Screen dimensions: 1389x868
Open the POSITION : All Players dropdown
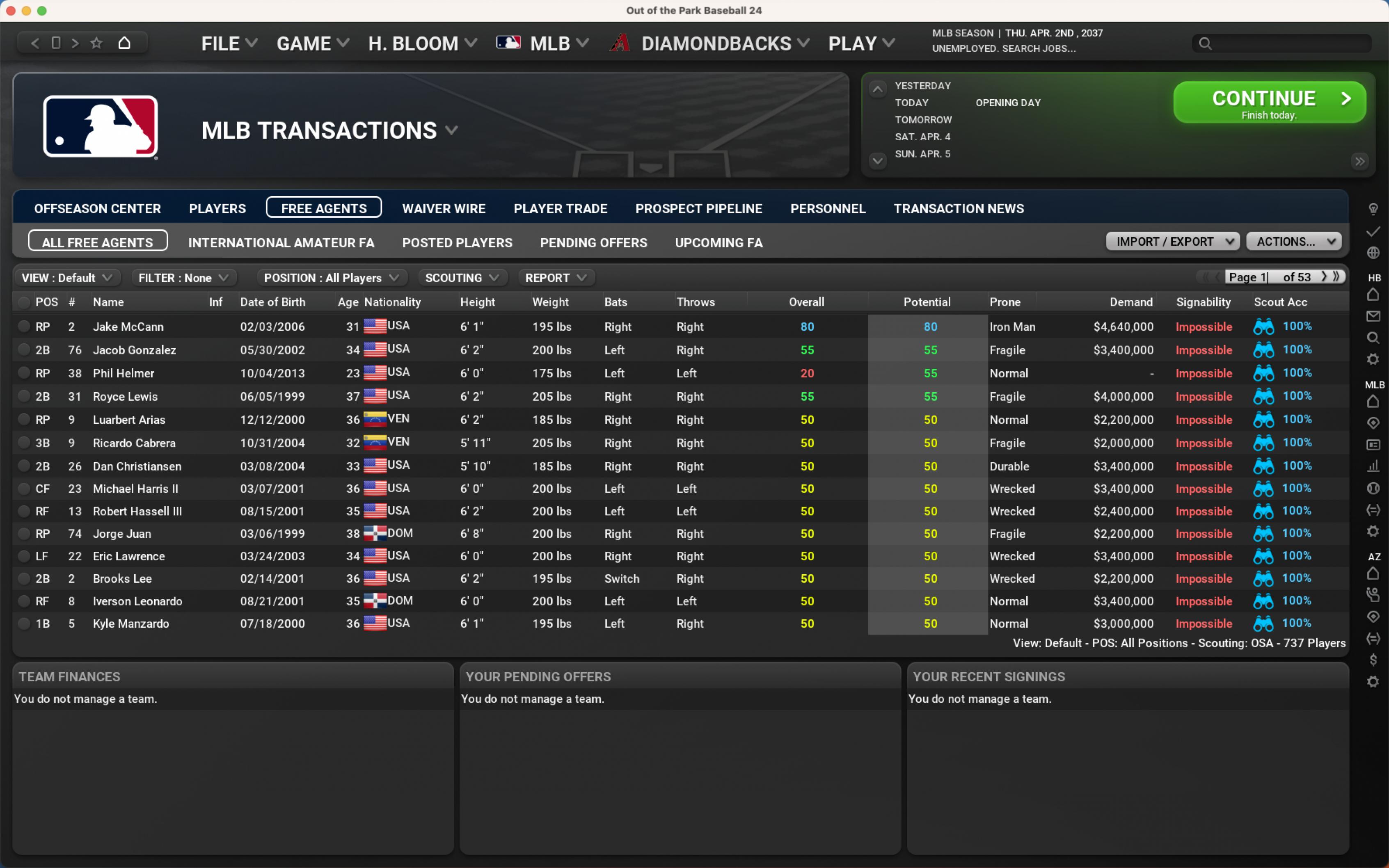point(331,278)
